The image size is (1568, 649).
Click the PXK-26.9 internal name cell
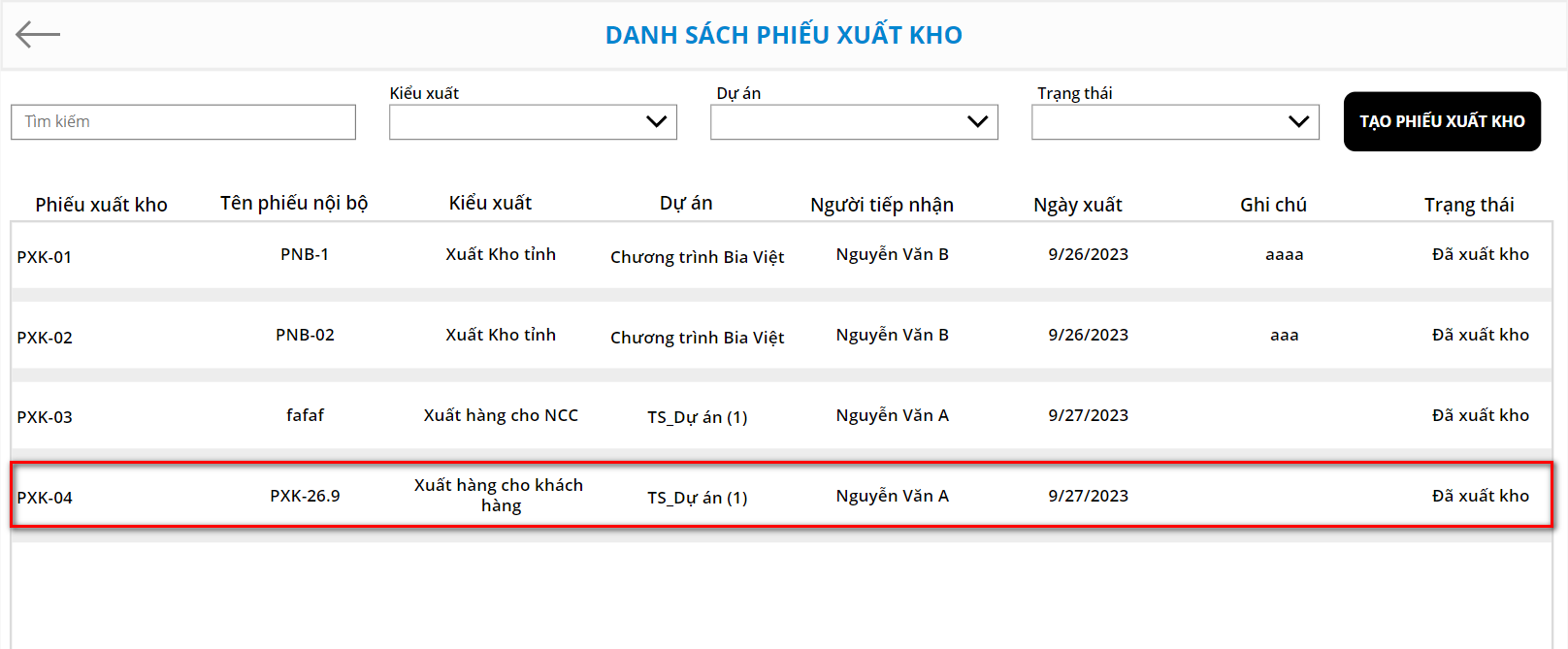click(x=305, y=496)
